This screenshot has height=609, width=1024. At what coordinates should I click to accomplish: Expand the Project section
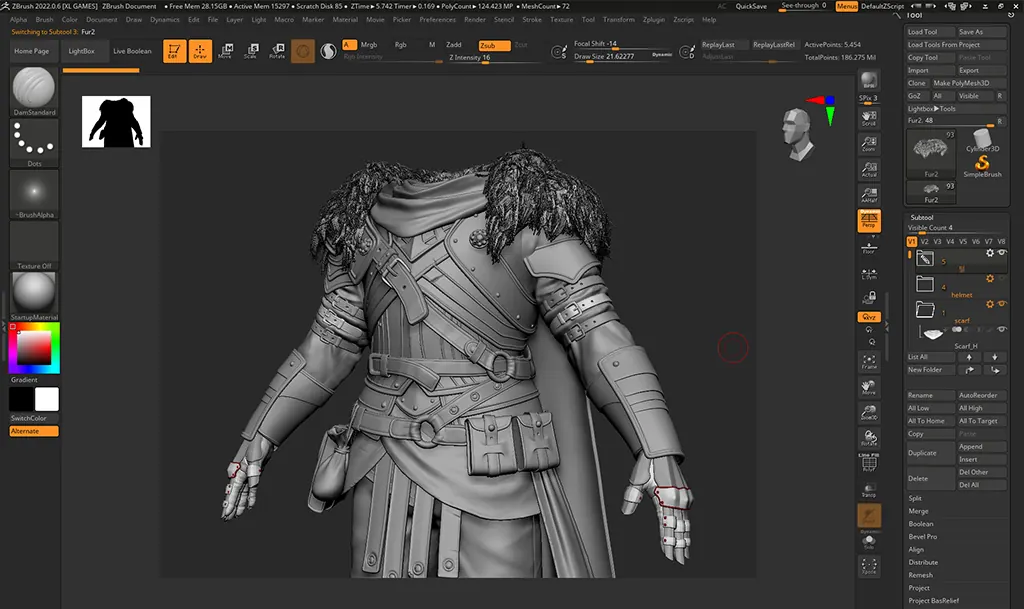coord(919,587)
